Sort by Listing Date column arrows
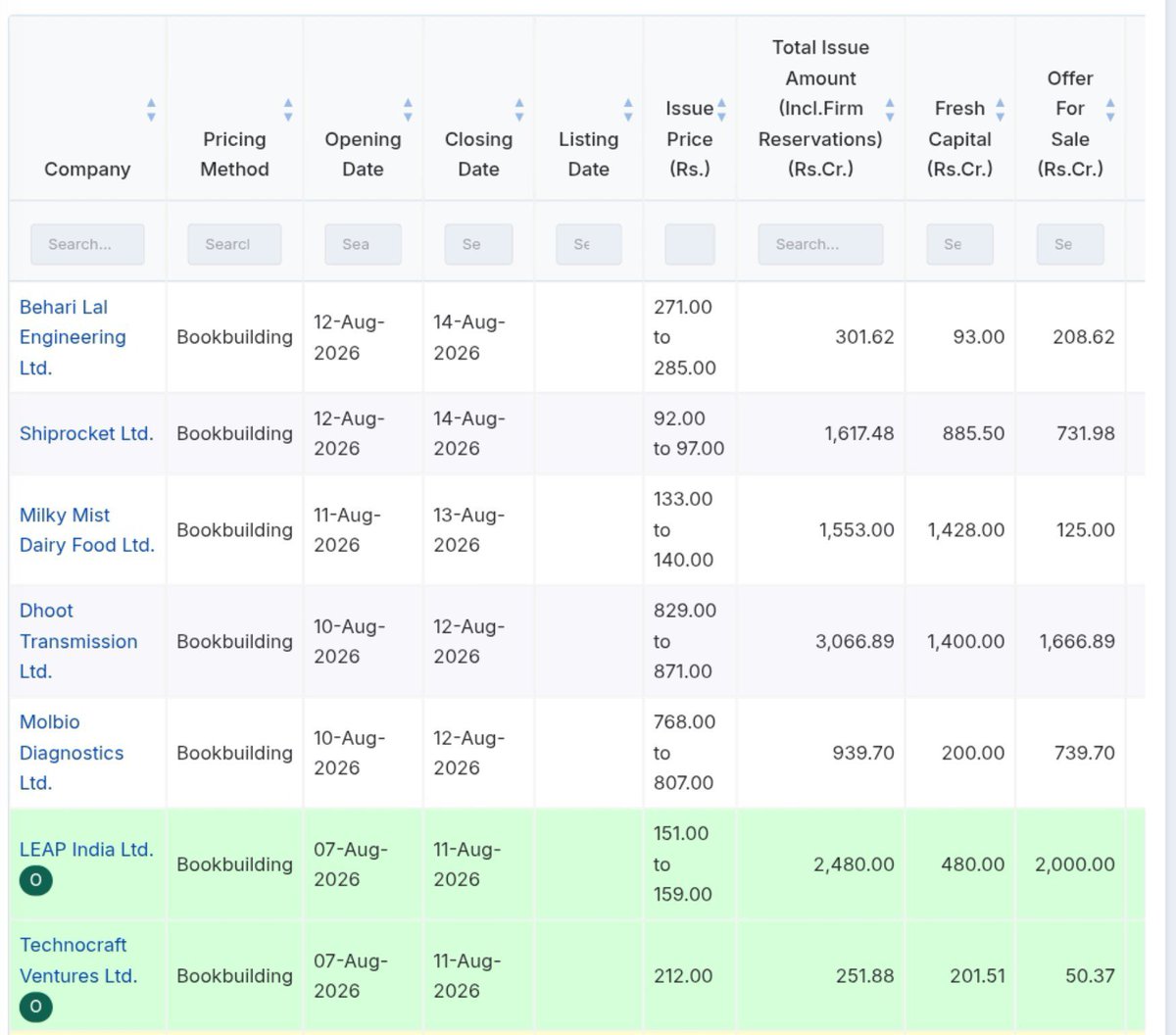 (628, 109)
